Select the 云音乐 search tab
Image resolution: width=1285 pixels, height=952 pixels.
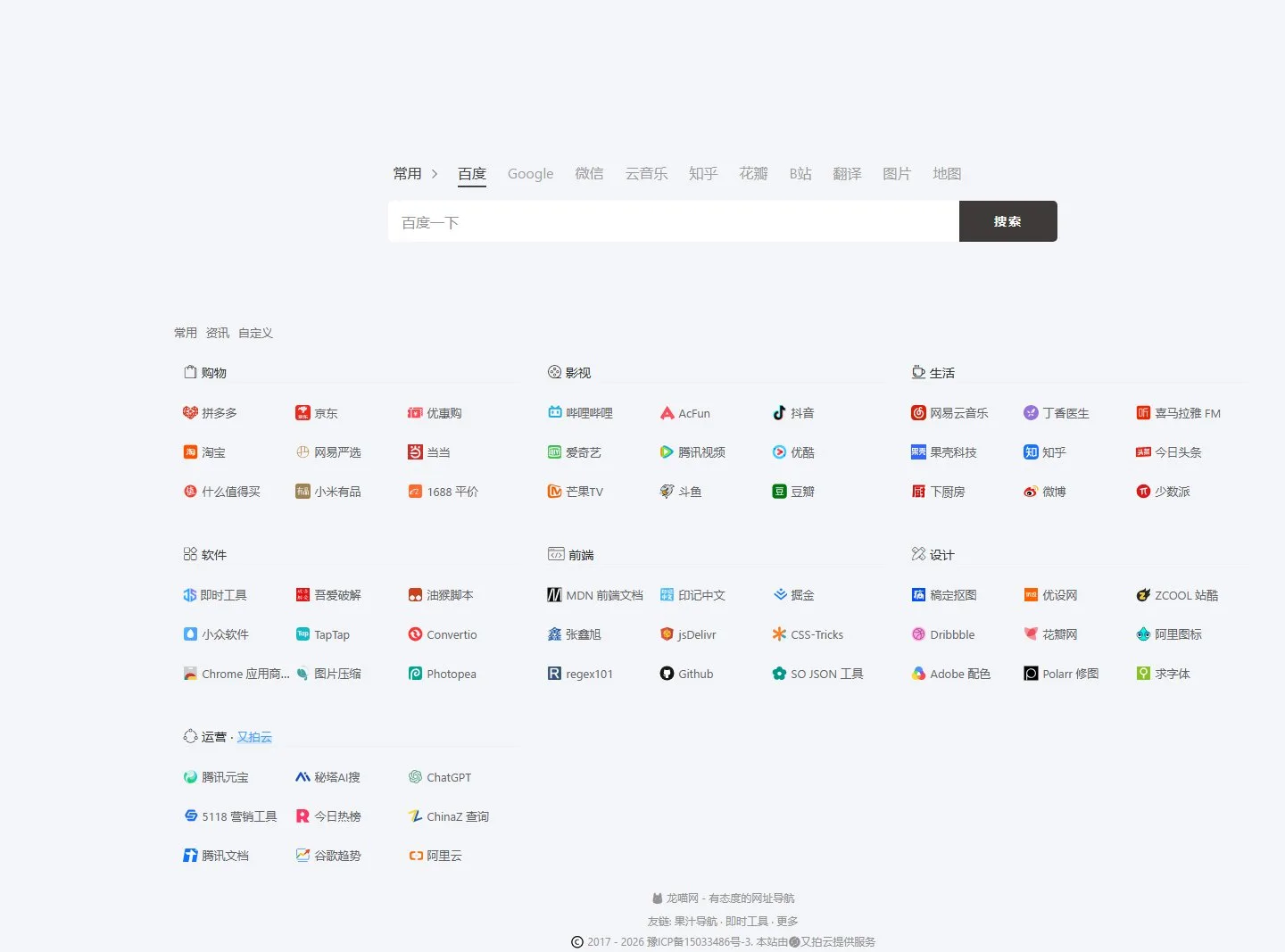pos(646,173)
